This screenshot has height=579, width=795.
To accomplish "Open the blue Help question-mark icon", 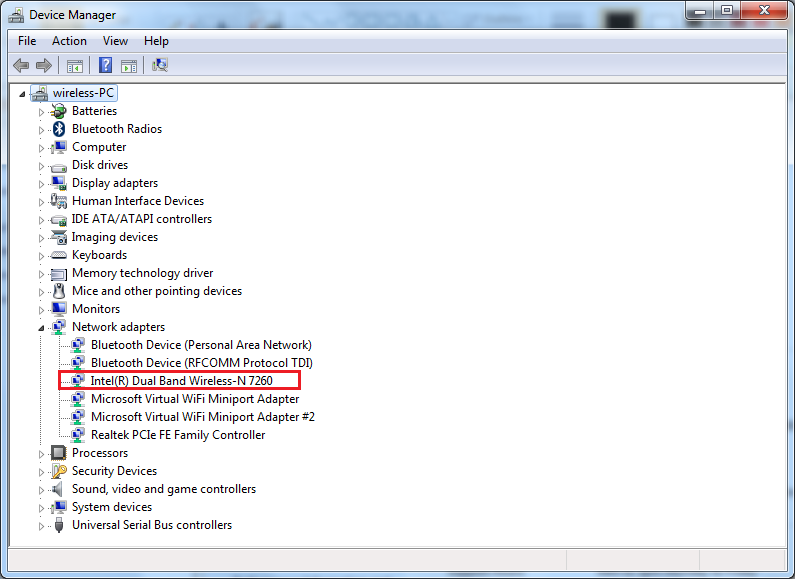I will (x=105, y=65).
